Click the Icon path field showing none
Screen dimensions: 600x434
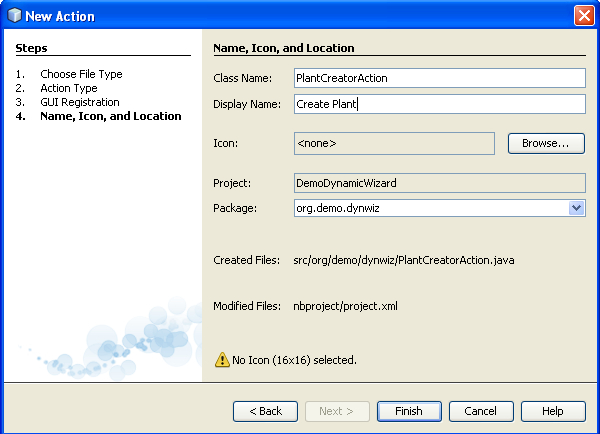coord(394,144)
